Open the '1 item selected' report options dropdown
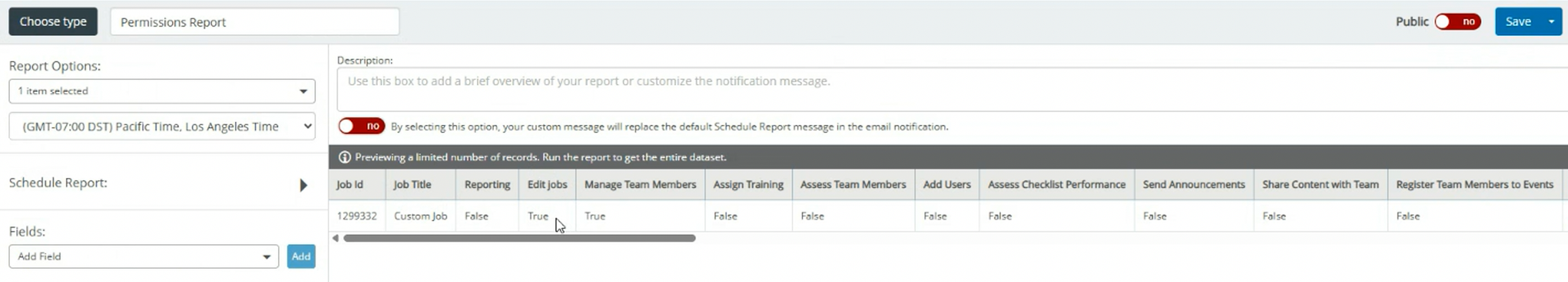Image resolution: width=1568 pixels, height=282 pixels. tap(161, 91)
